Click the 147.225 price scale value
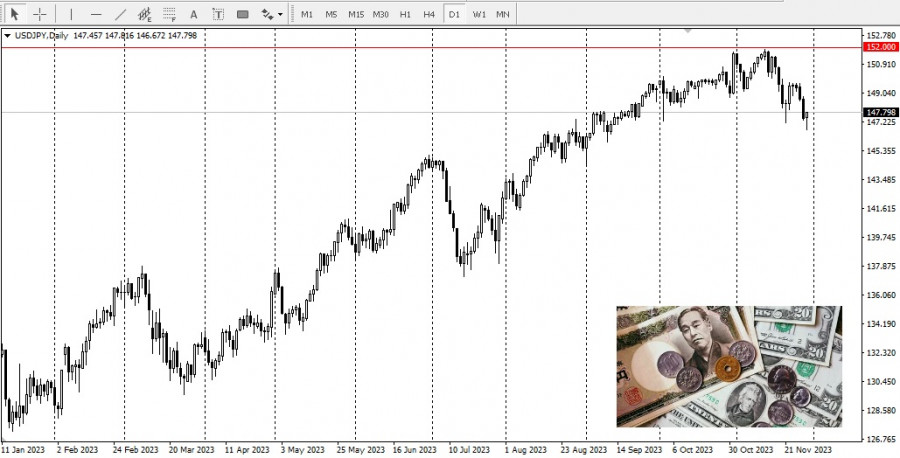The width and height of the screenshot is (900, 458). pos(880,122)
